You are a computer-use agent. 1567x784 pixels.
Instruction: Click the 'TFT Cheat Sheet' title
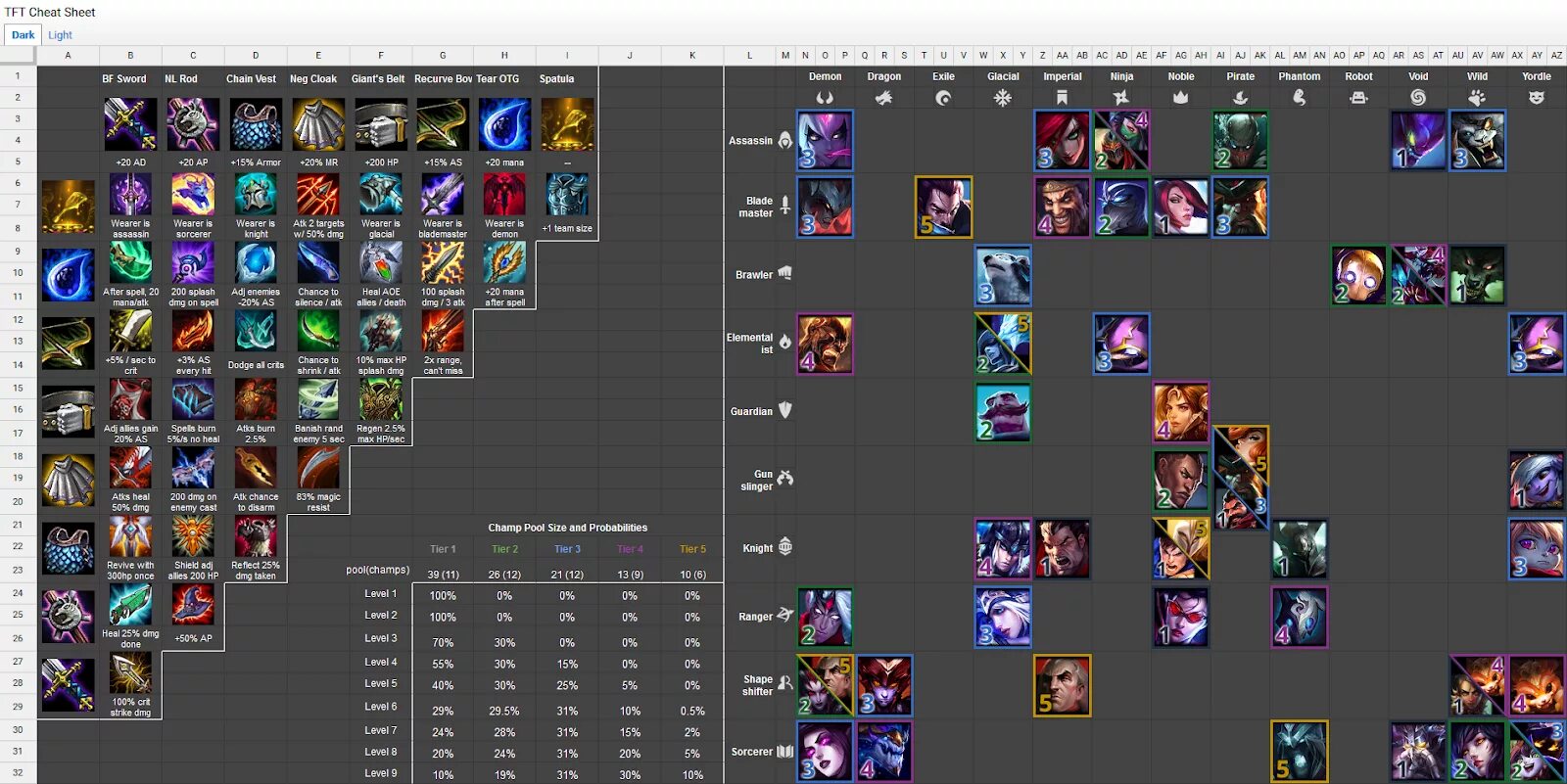click(50, 13)
